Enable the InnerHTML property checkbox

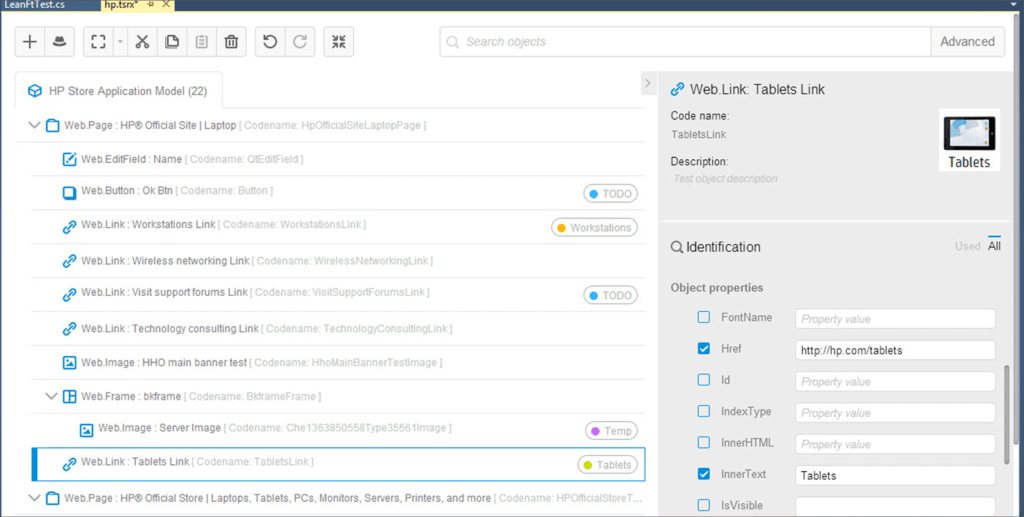tap(703, 443)
